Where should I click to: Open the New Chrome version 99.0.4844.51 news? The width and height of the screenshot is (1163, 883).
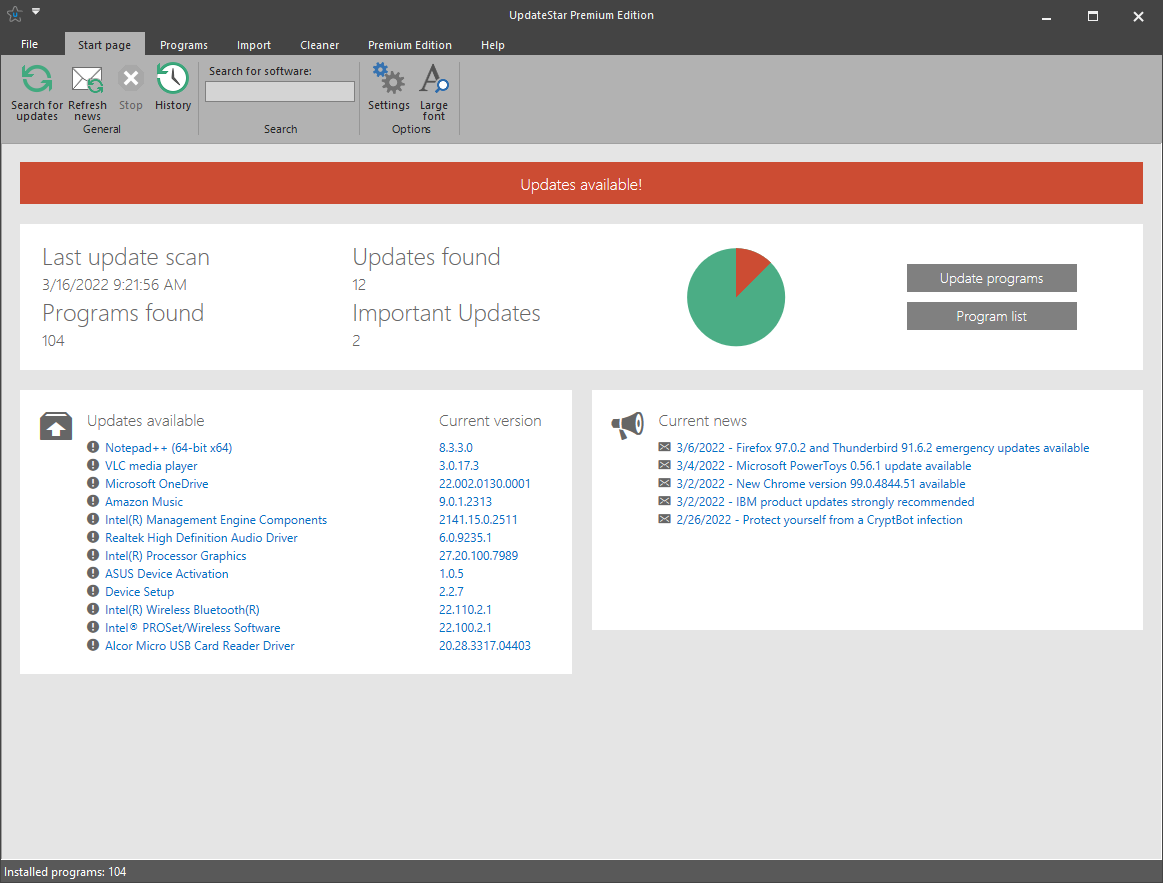[820, 484]
